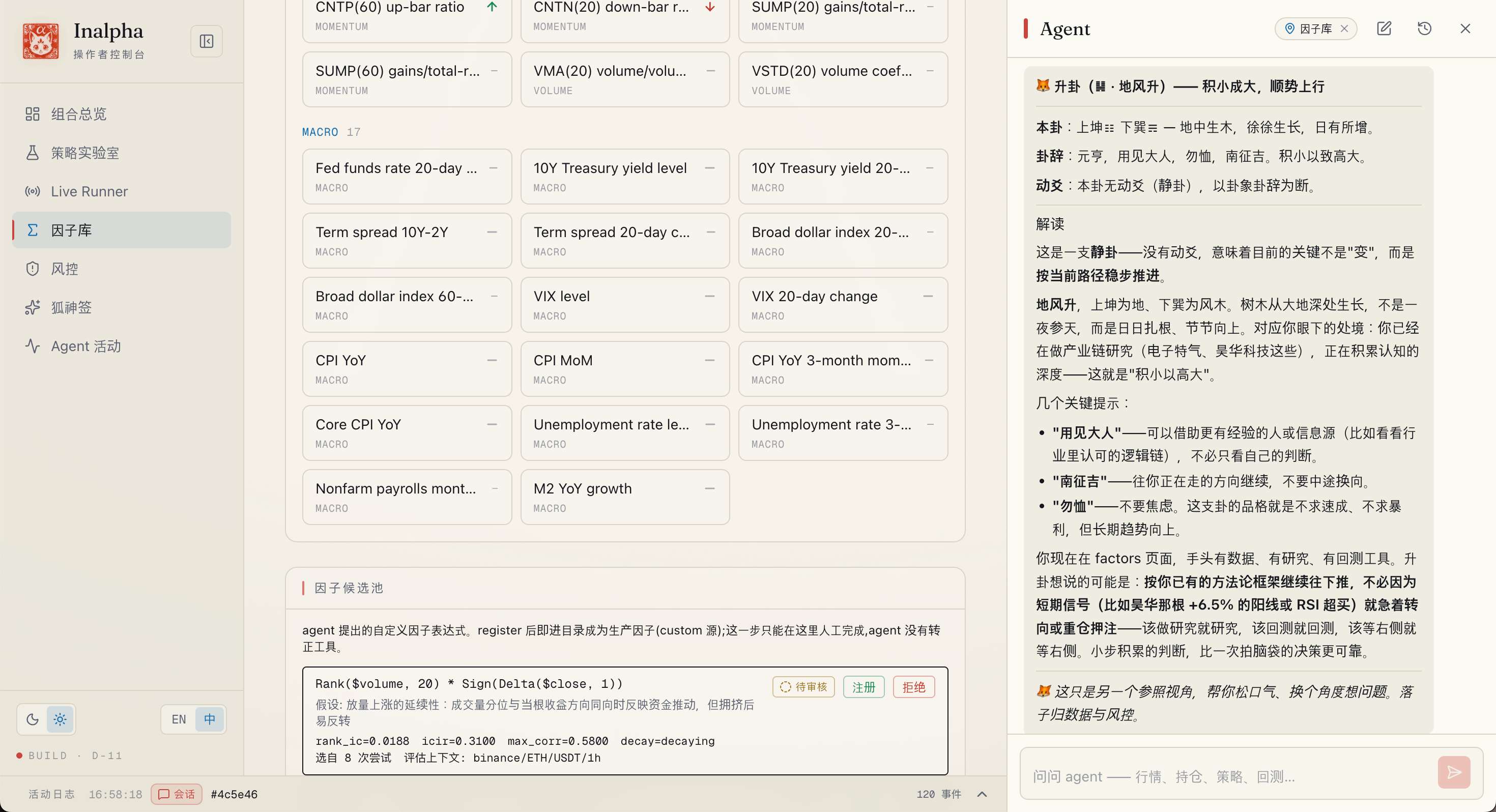Screen dimensions: 1496x812
Task: Click down arrow on CNTN(20) down-bar card
Action: pos(710,7)
